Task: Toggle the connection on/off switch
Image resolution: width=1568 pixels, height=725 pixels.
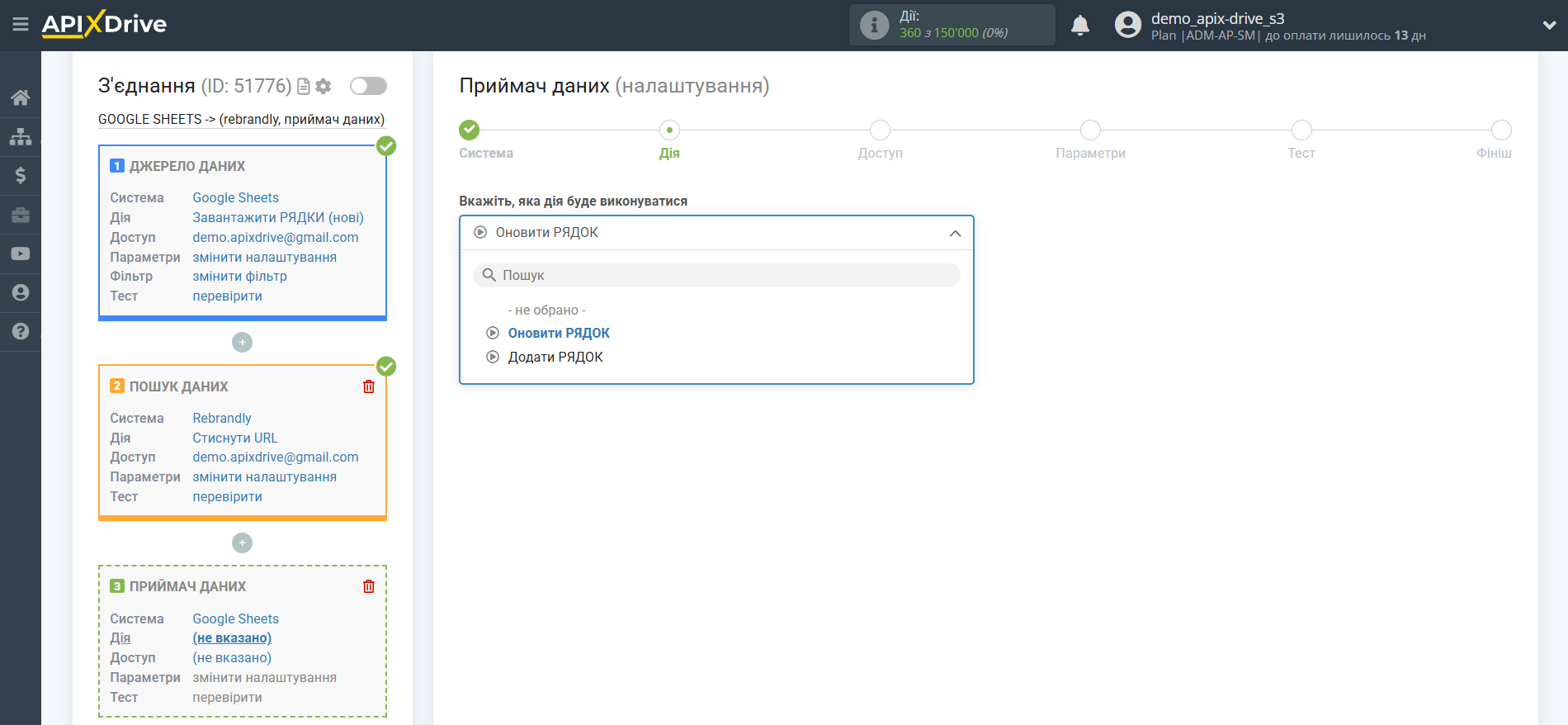Action: pyautogui.click(x=368, y=86)
